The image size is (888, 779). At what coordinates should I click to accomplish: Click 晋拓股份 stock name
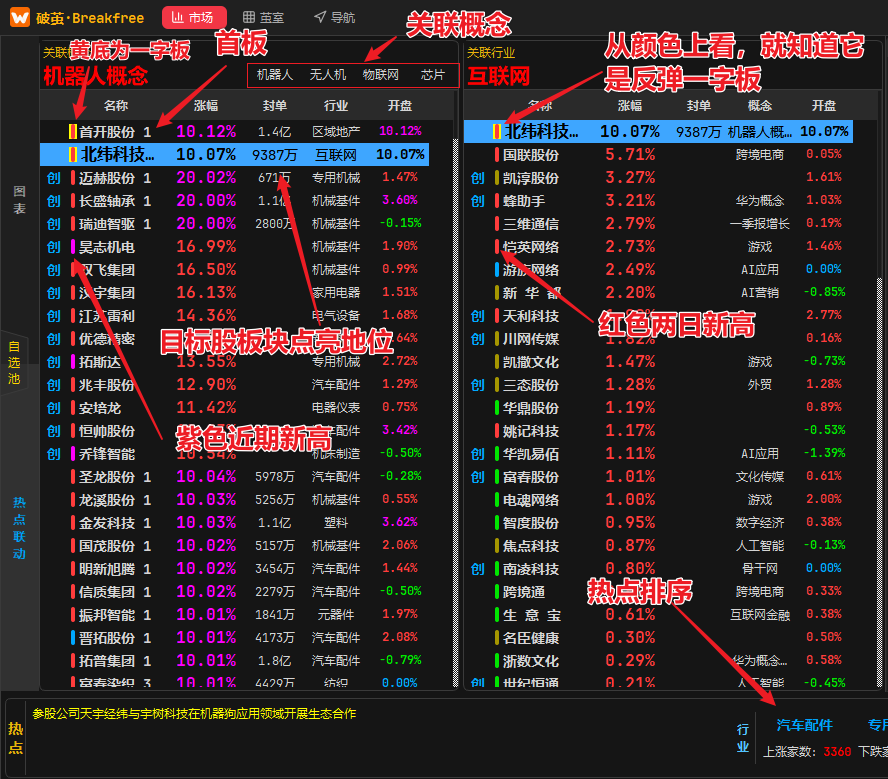click(x=106, y=638)
